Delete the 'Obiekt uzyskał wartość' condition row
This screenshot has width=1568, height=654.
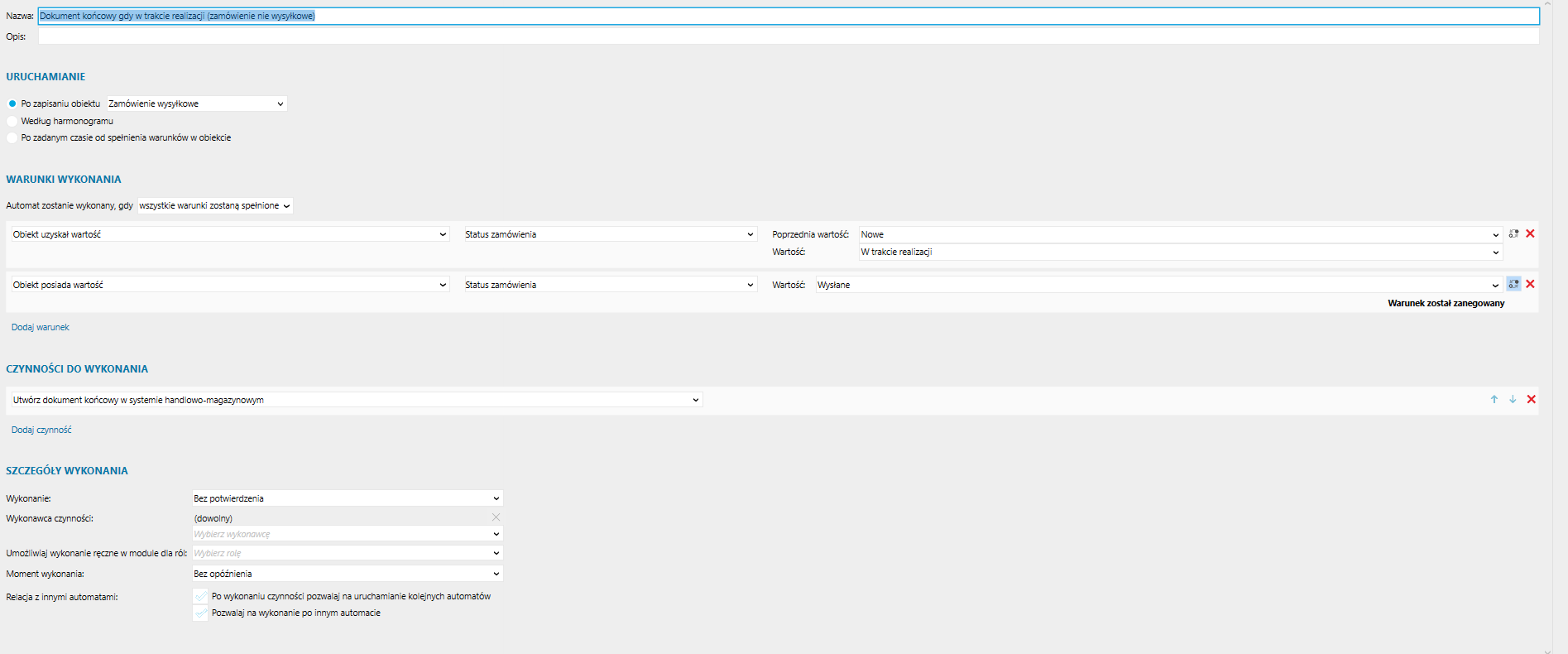coord(1530,234)
